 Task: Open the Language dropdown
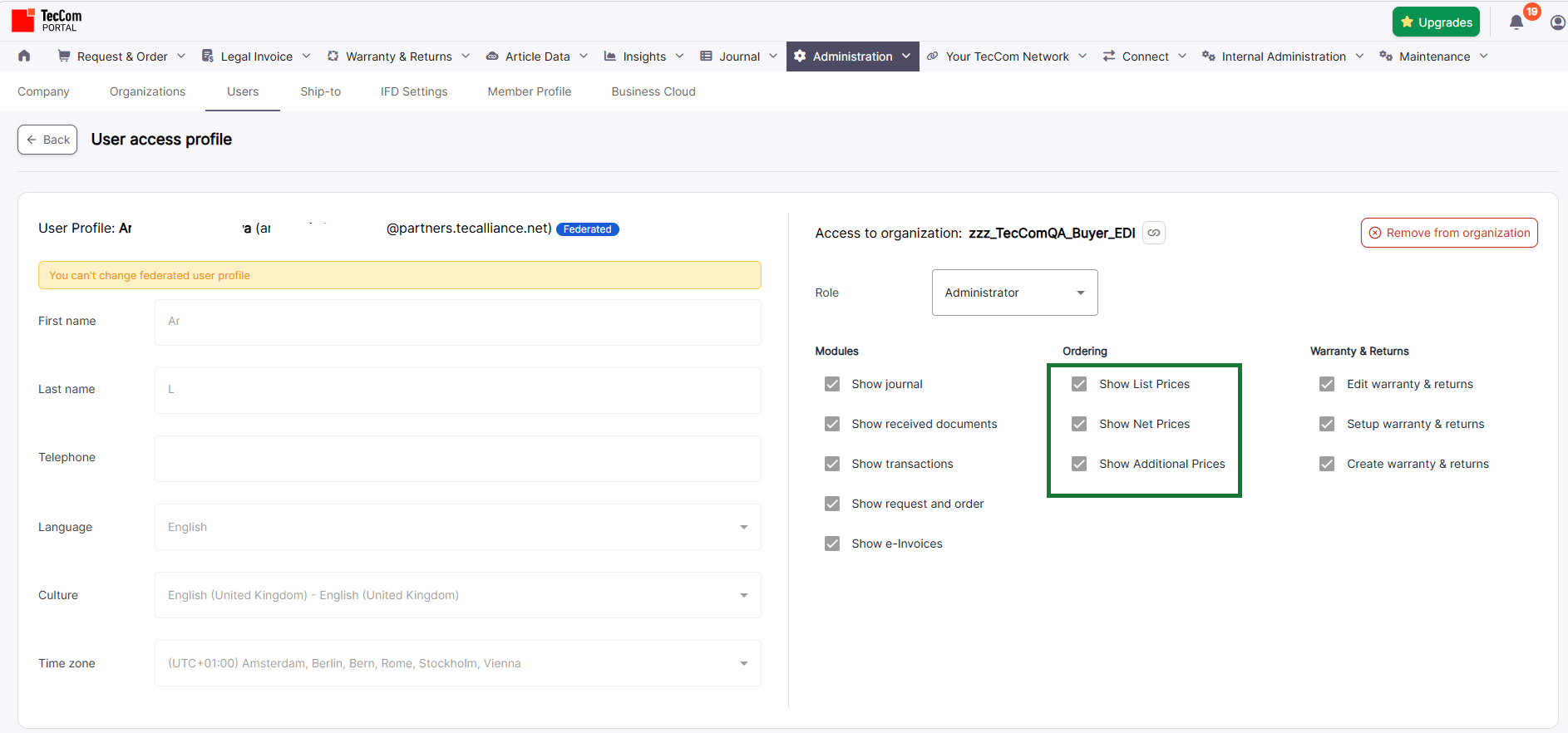[458, 527]
